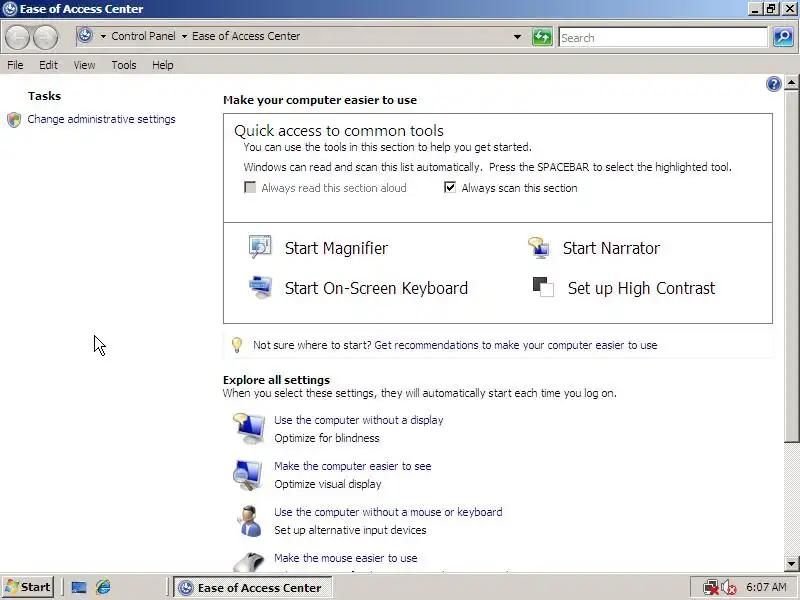This screenshot has width=800, height=600.
Task: Open Set up High Contrast
Action: click(x=641, y=288)
